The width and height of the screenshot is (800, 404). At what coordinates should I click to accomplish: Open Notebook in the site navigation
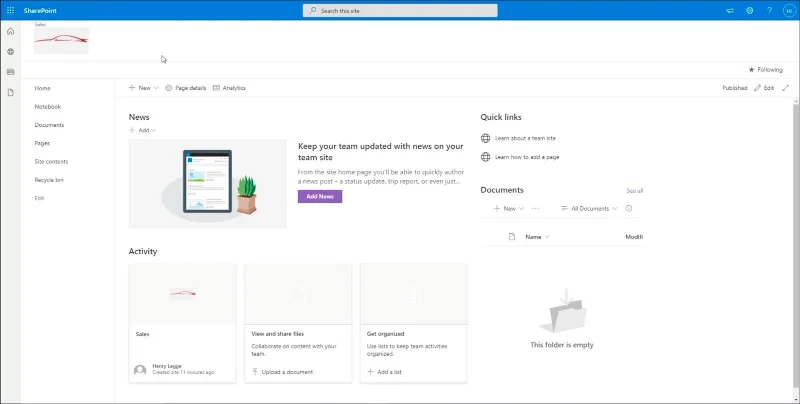[47, 107]
